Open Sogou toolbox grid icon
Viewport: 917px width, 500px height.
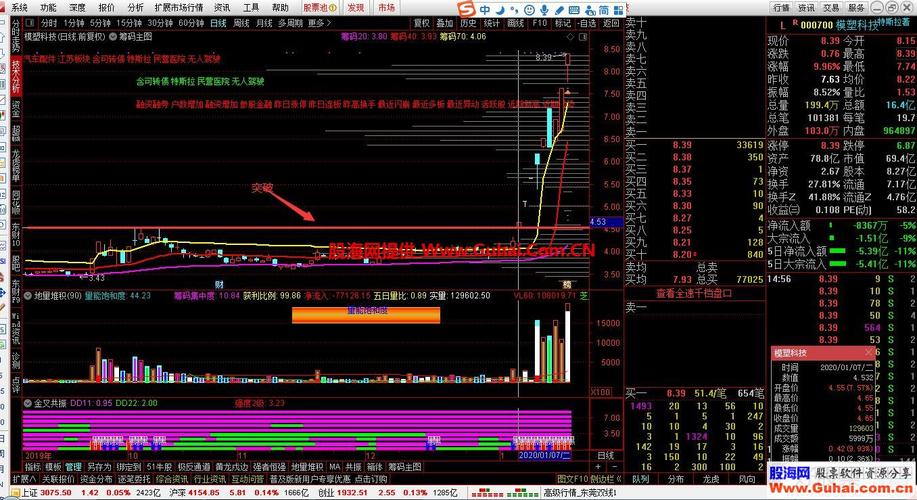(x=617, y=9)
